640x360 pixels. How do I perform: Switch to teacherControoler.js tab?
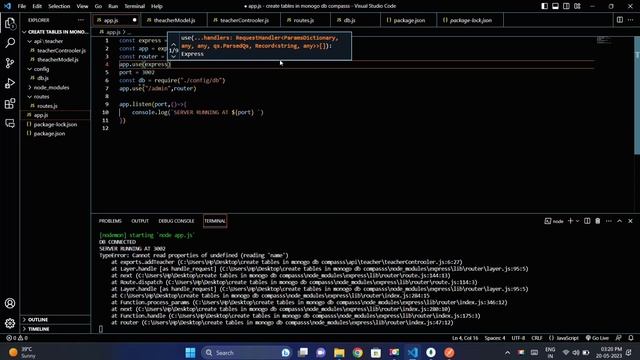tap(243, 20)
